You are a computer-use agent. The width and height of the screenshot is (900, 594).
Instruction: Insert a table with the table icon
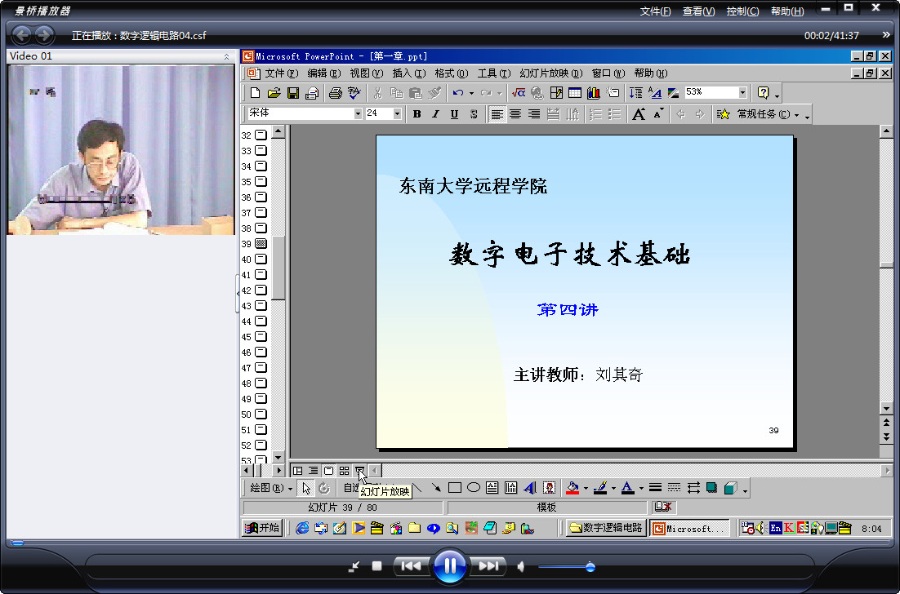tap(575, 93)
